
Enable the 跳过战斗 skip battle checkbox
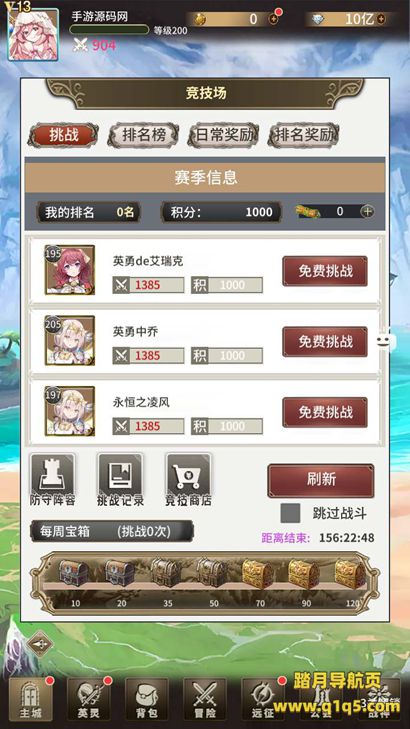point(290,513)
